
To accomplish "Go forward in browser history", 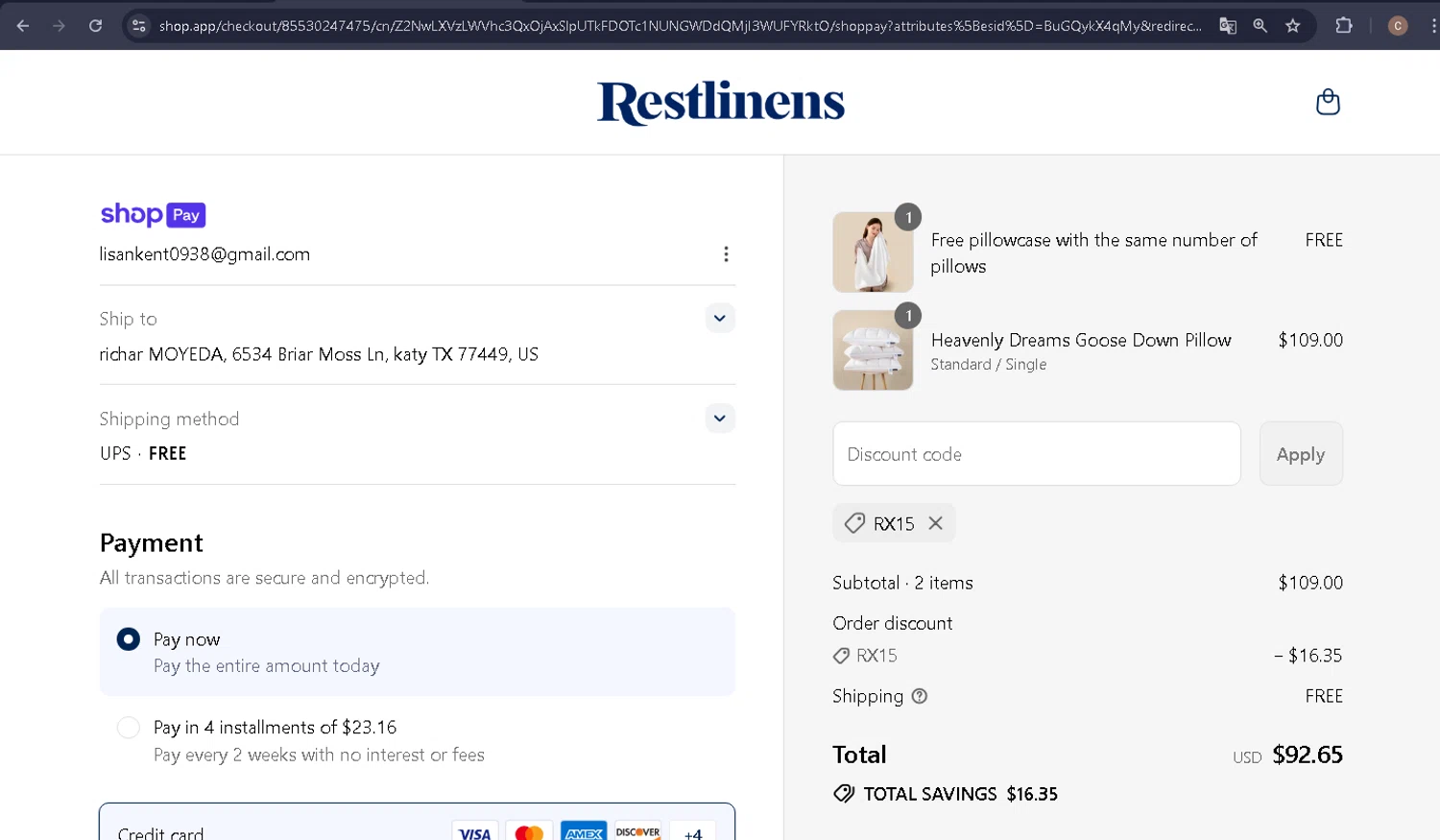I will pyautogui.click(x=59, y=26).
